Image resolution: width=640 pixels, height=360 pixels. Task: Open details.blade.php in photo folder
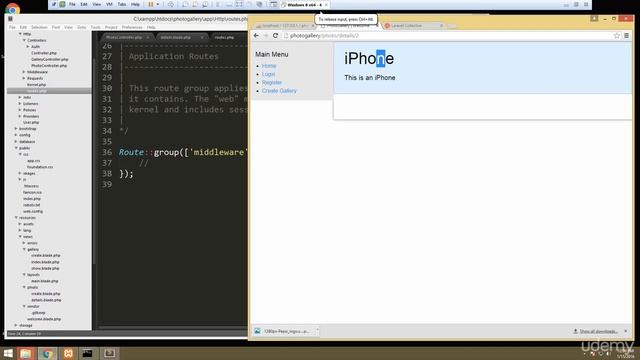[46, 300]
